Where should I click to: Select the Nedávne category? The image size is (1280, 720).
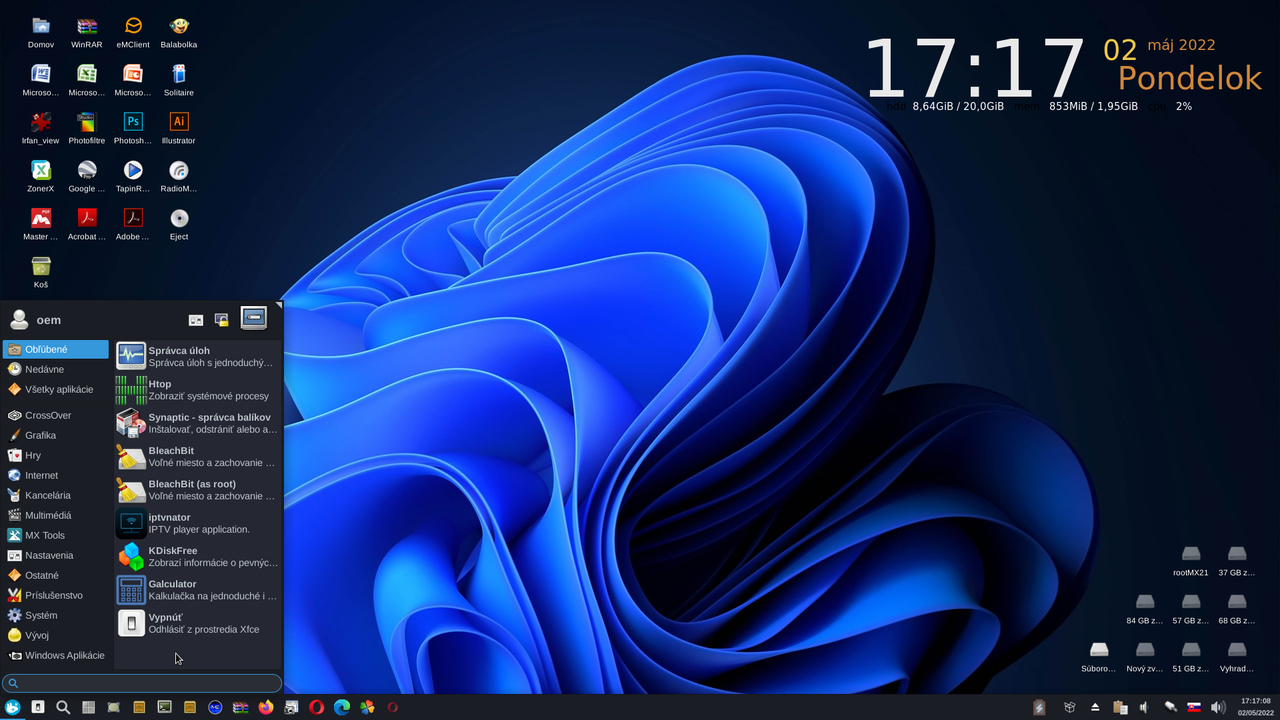click(x=56, y=369)
